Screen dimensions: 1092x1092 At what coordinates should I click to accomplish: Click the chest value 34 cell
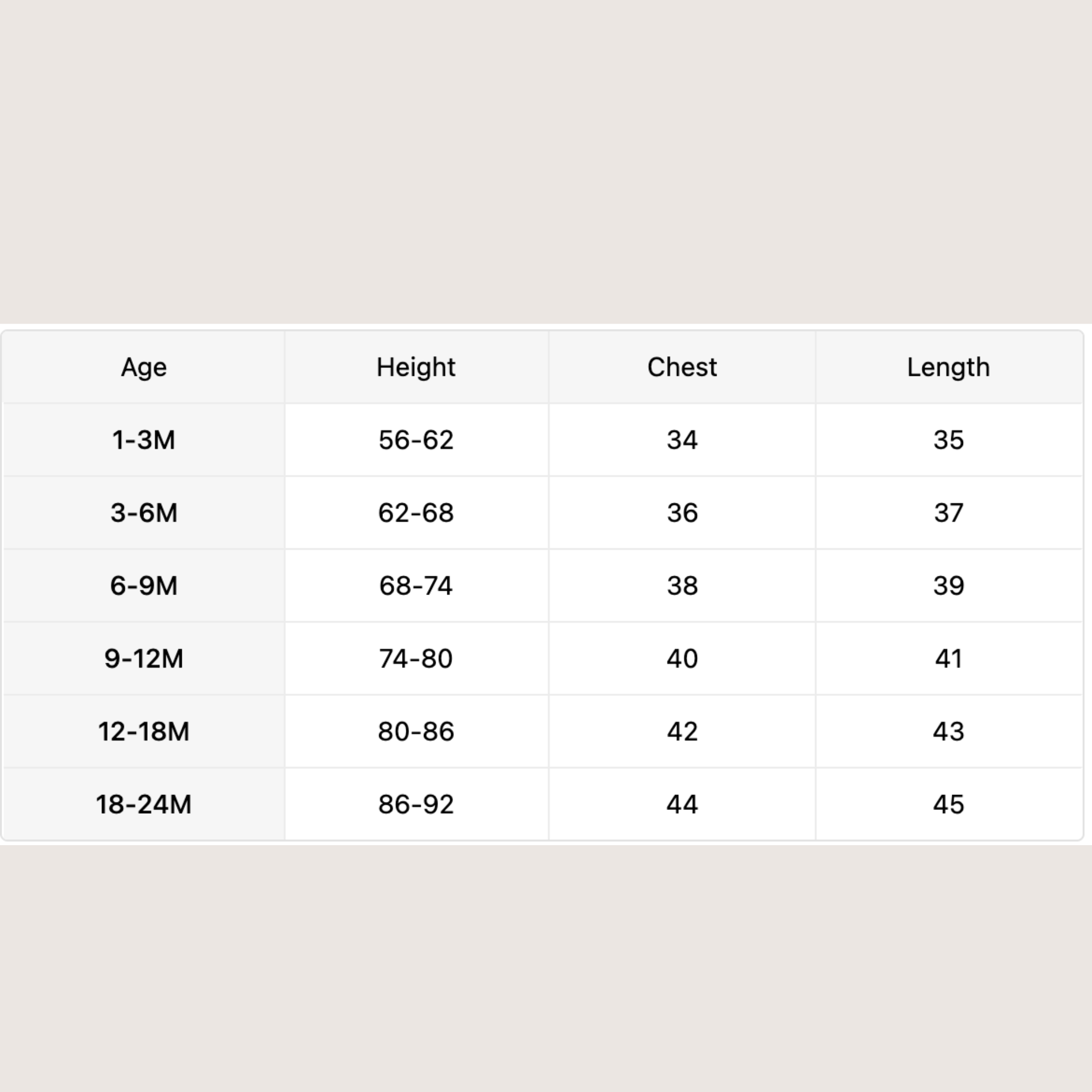click(x=681, y=440)
